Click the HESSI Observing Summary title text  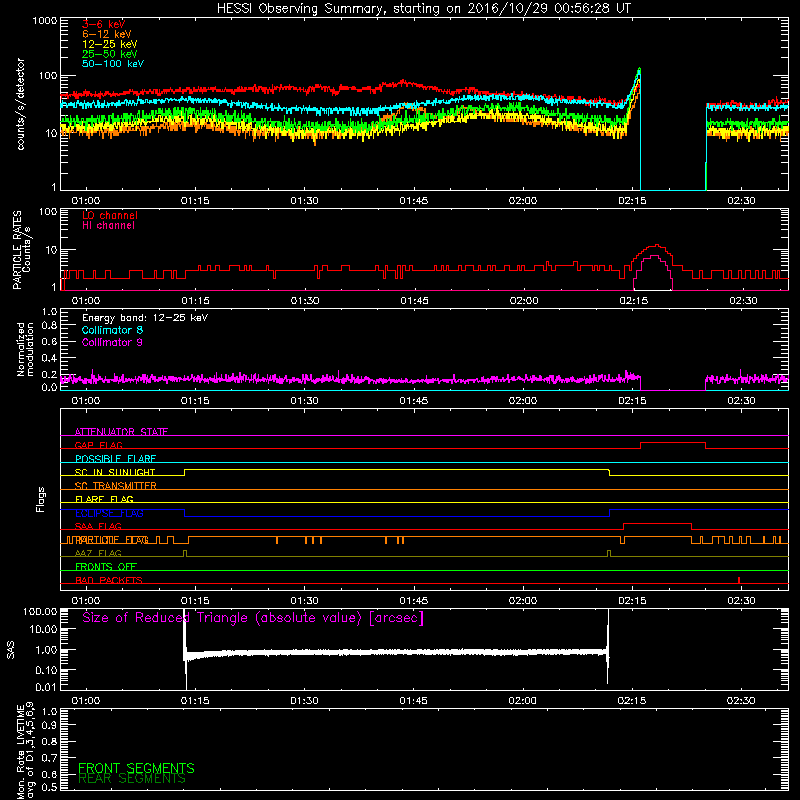423,8
